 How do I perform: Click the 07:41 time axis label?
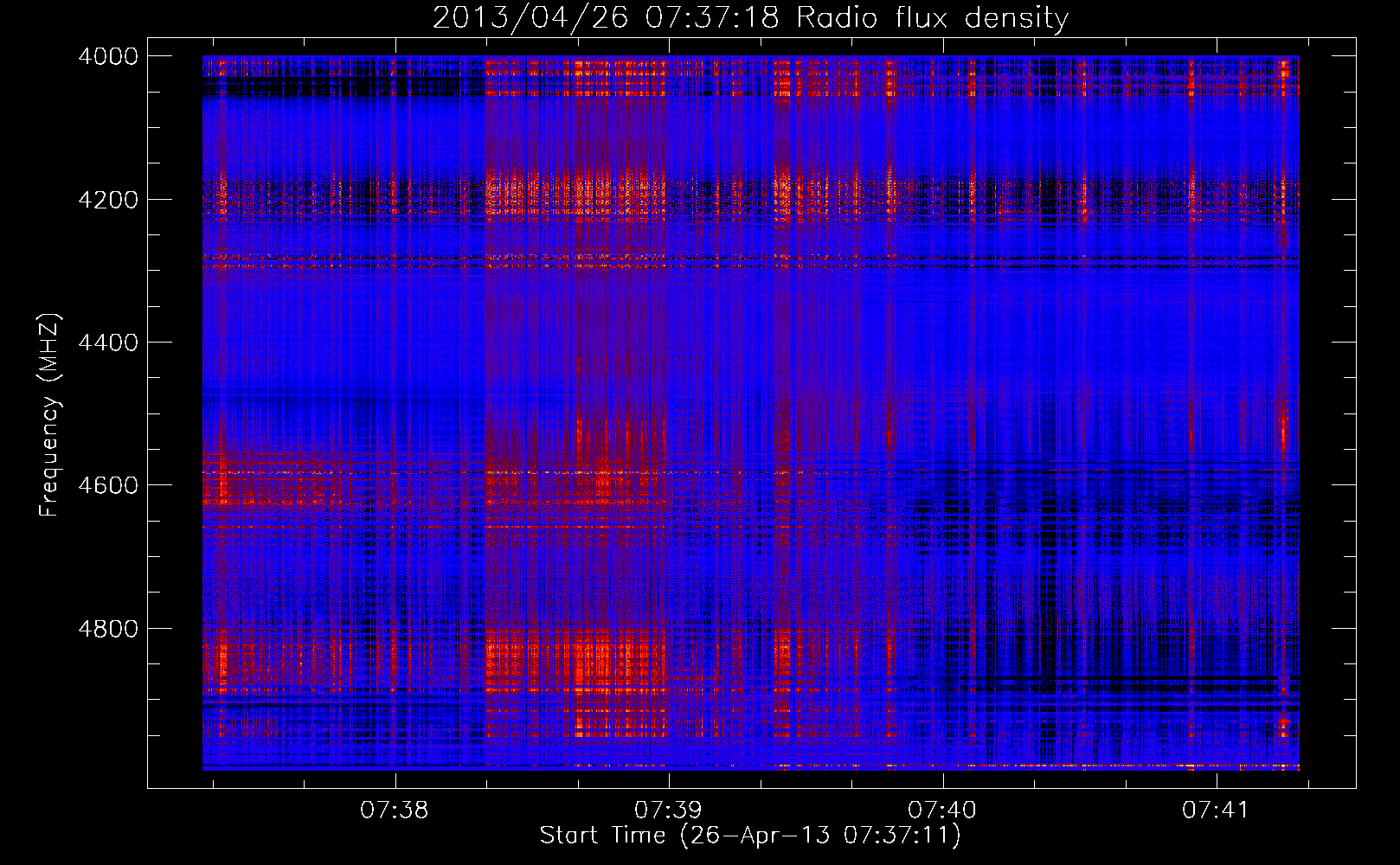[x=1216, y=811]
